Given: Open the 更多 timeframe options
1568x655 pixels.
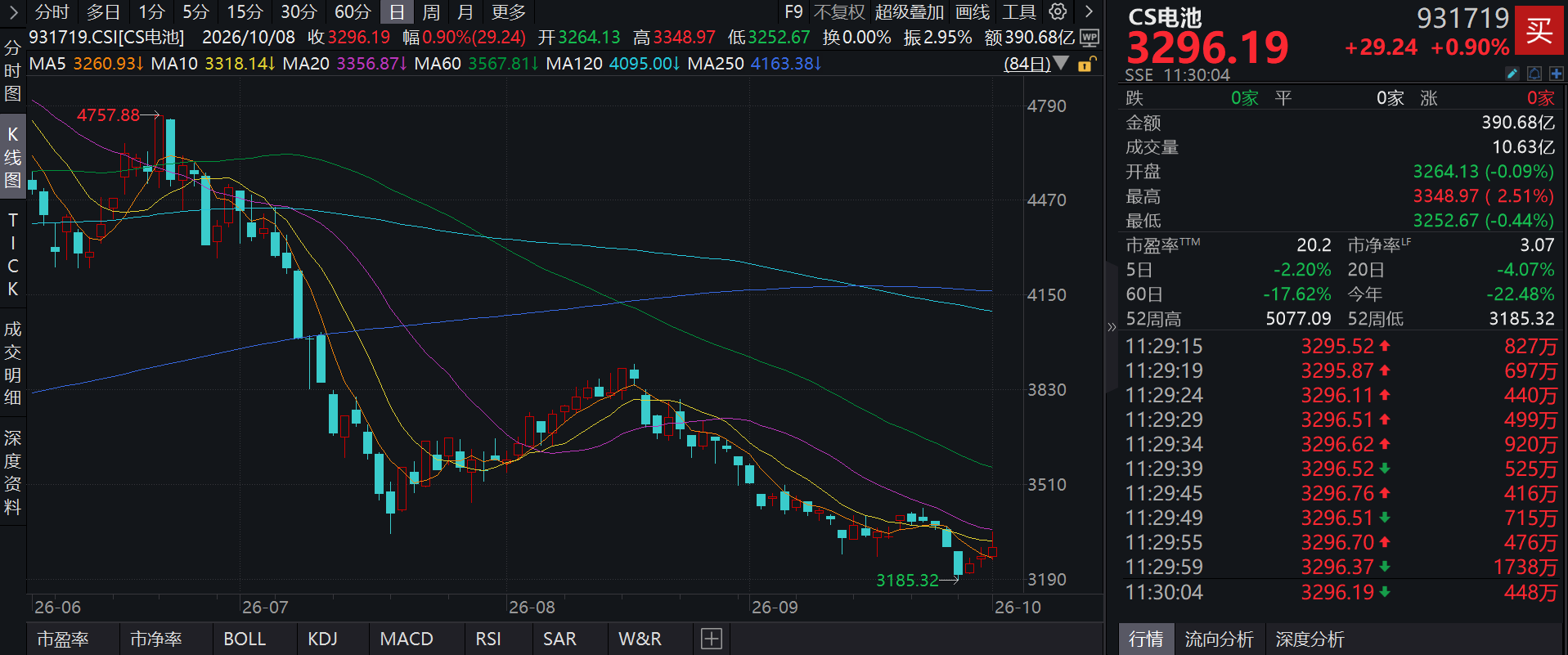Looking at the screenshot, I should point(509,11).
